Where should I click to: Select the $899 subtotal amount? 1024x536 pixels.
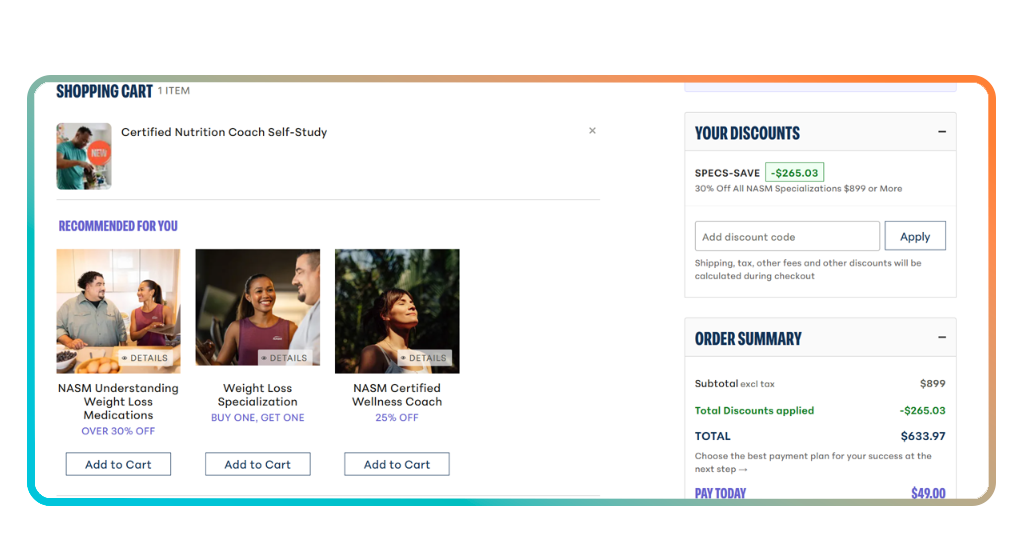click(x=933, y=383)
